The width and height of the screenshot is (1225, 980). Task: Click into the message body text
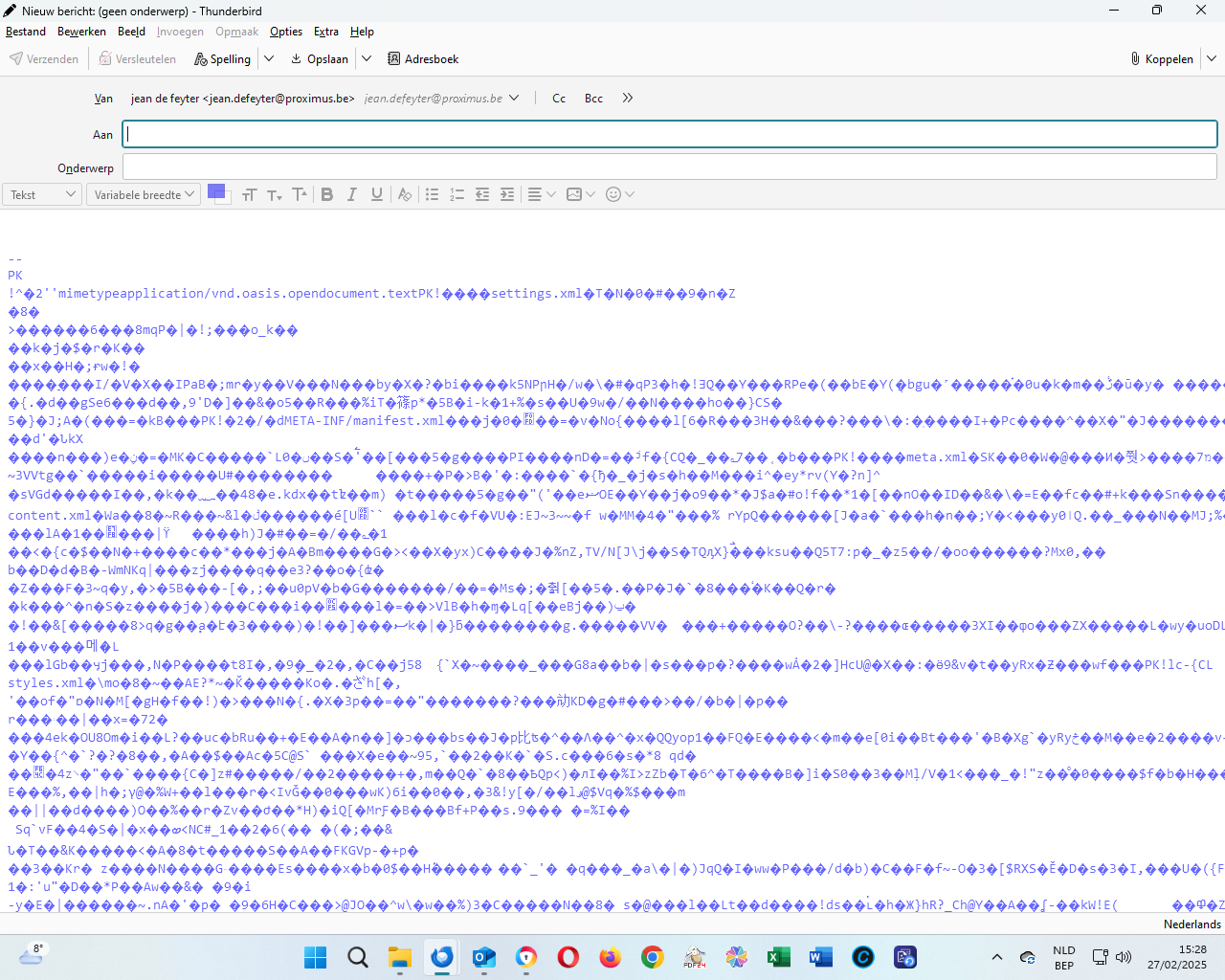[x=612, y=560]
